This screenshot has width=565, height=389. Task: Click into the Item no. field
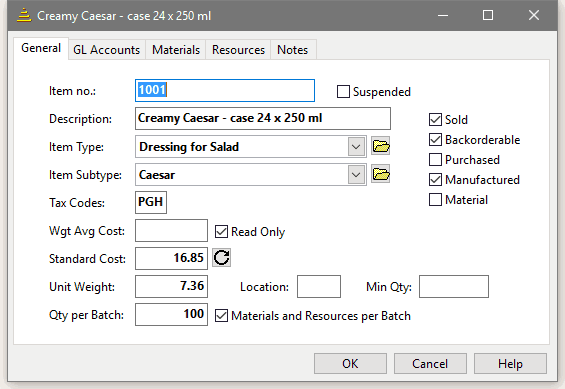tap(225, 90)
